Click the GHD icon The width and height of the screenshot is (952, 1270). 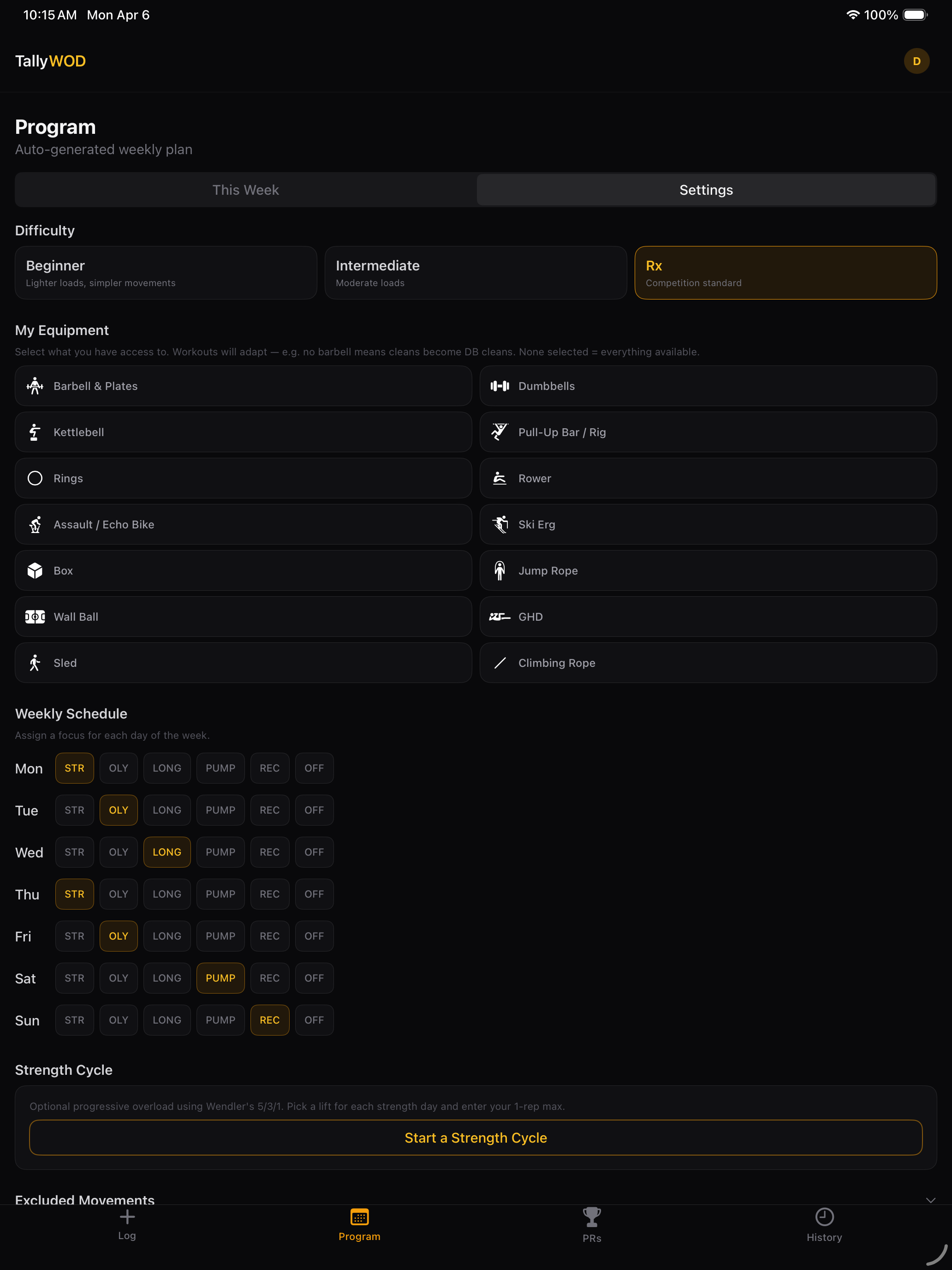tap(500, 617)
